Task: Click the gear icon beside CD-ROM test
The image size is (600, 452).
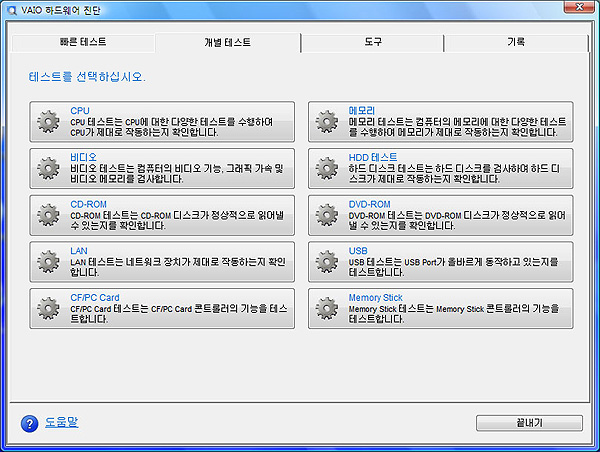Action: [x=48, y=215]
